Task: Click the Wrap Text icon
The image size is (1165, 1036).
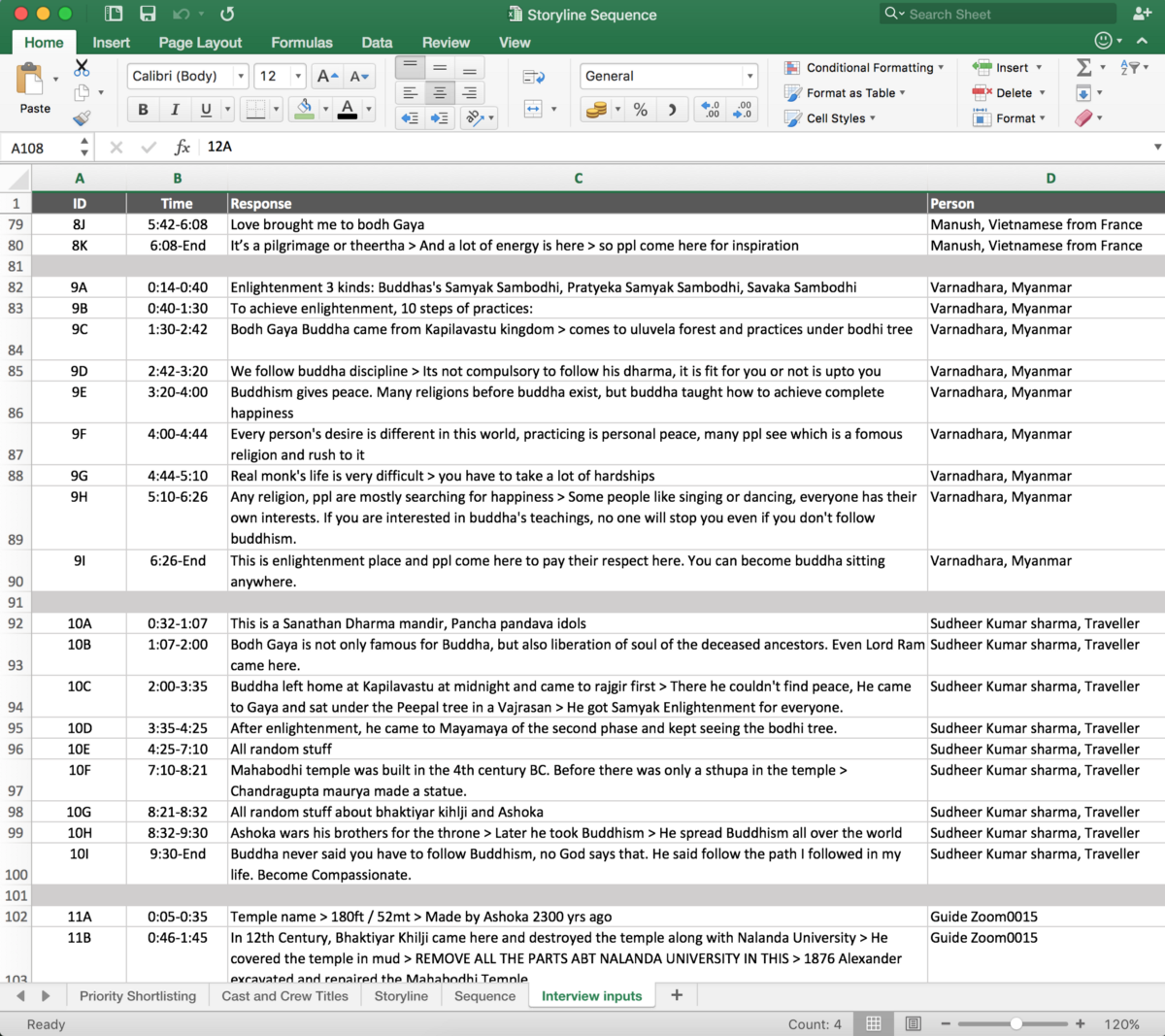Action: [x=533, y=77]
